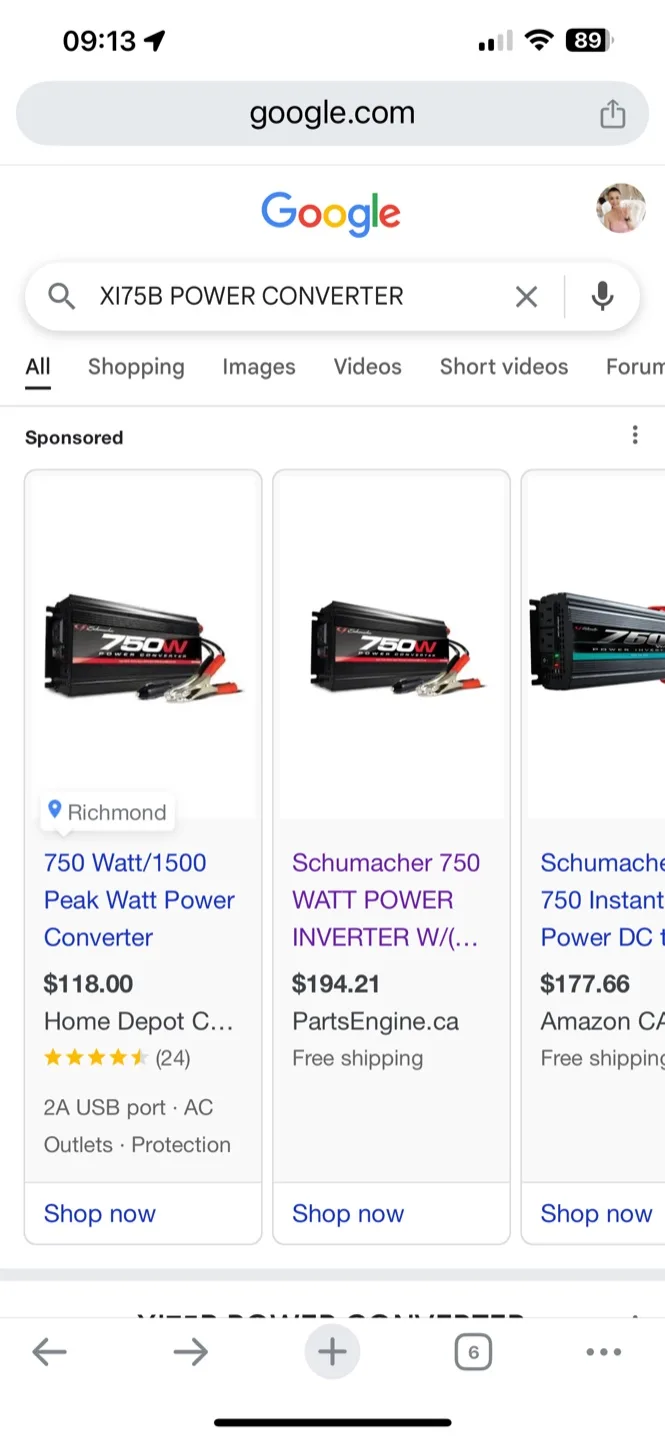Open sponsored results three-dot options
The height and width of the screenshot is (1440, 665).
[634, 435]
